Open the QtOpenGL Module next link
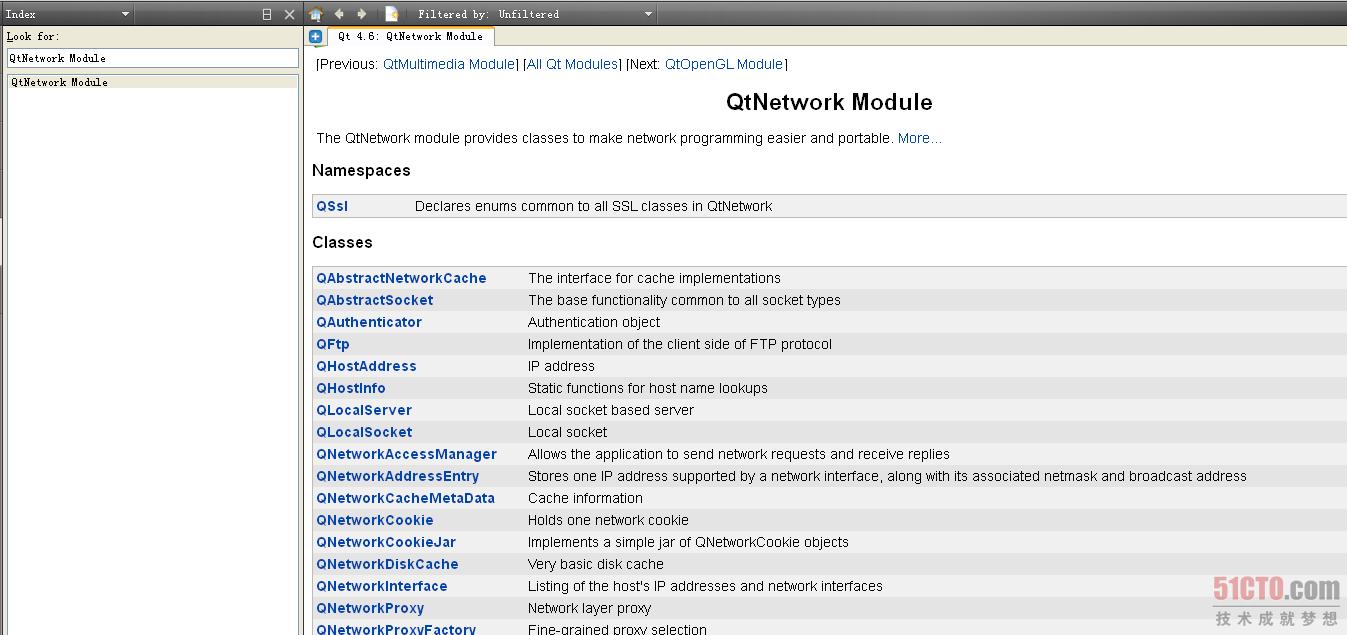Image resolution: width=1347 pixels, height=635 pixels. tap(724, 64)
